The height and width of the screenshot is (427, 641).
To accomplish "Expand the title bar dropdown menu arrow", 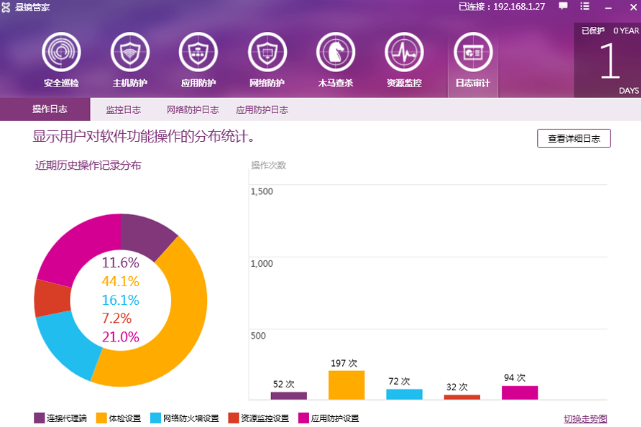I will coord(583,6).
